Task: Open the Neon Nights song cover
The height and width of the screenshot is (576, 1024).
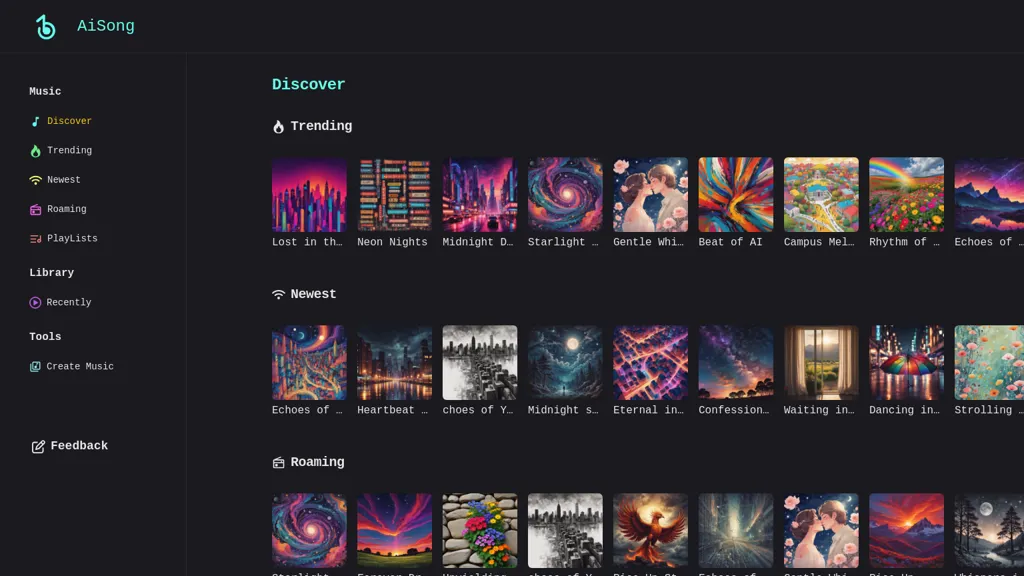Action: pos(394,195)
